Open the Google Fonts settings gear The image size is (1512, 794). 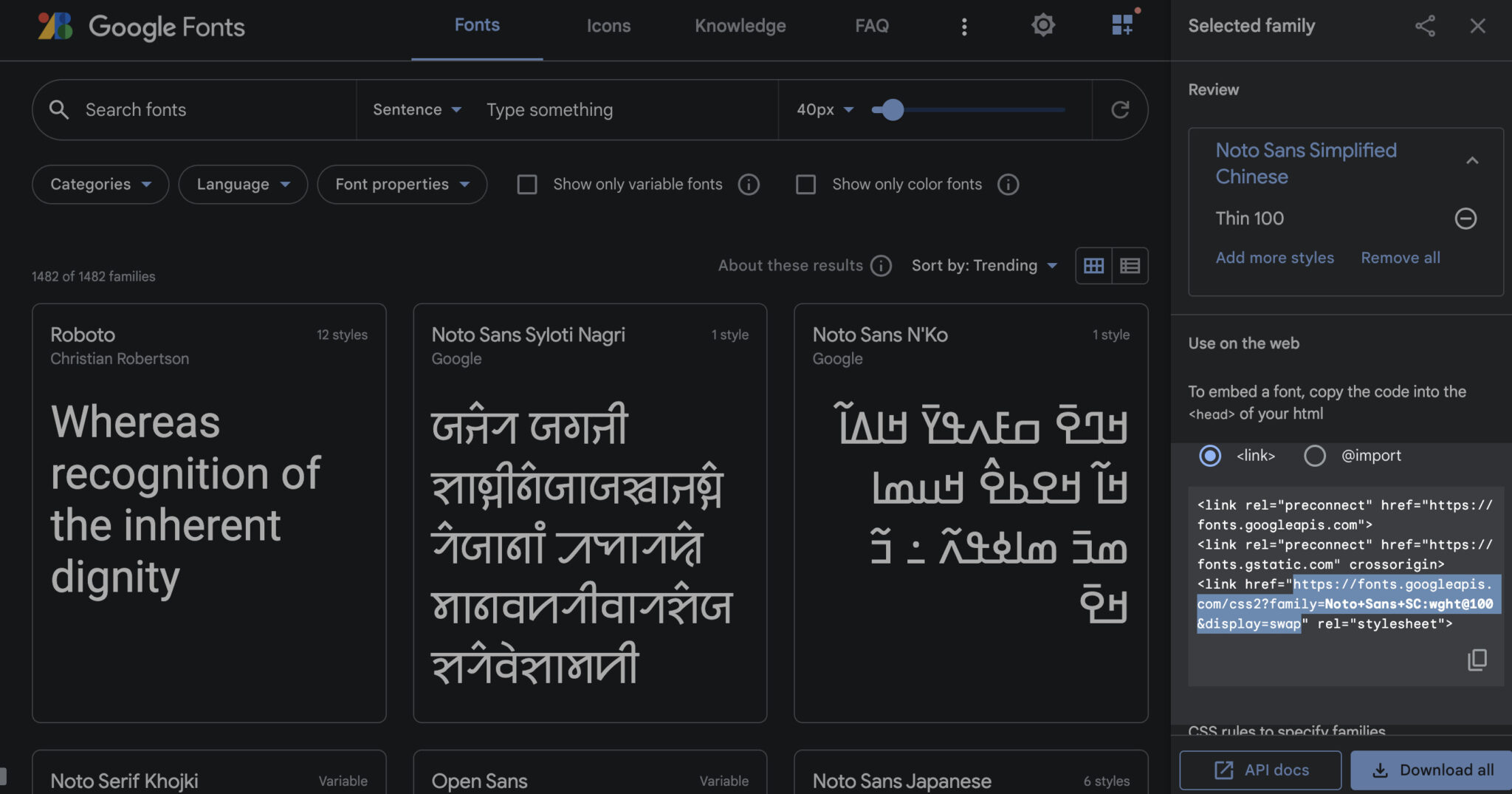(1043, 24)
